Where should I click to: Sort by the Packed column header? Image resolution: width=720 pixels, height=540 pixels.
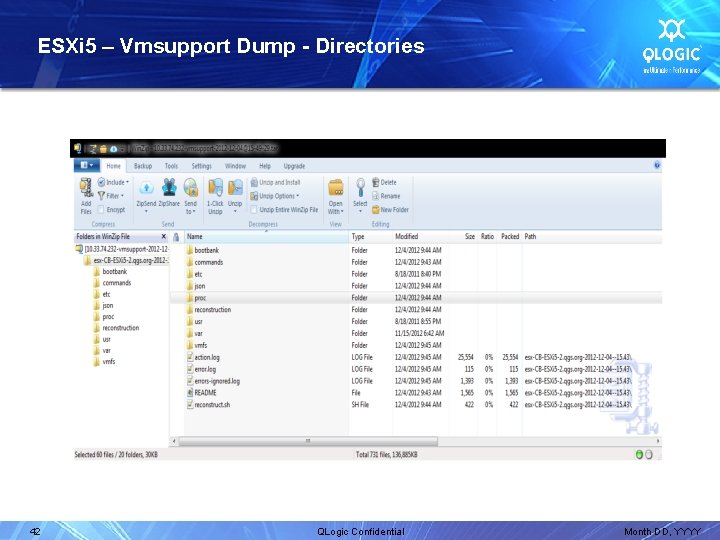coord(510,236)
